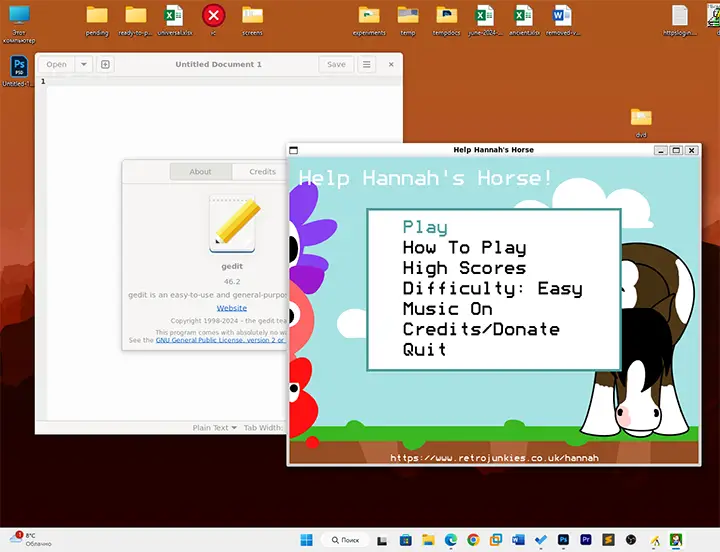Screen dimensions: 720x552
Task: Open VirtualBox from the taskbar
Action: pyautogui.click(x=495, y=540)
